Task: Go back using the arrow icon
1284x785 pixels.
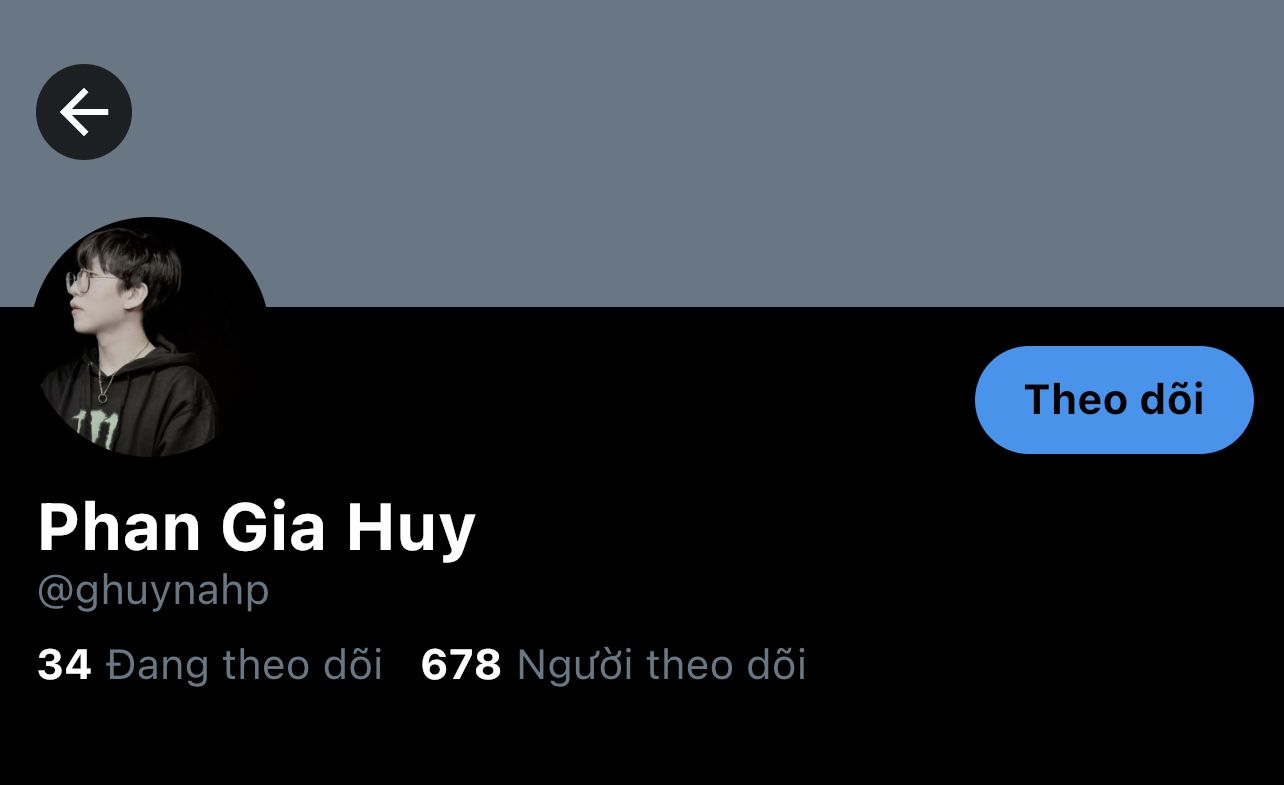Action: point(84,111)
